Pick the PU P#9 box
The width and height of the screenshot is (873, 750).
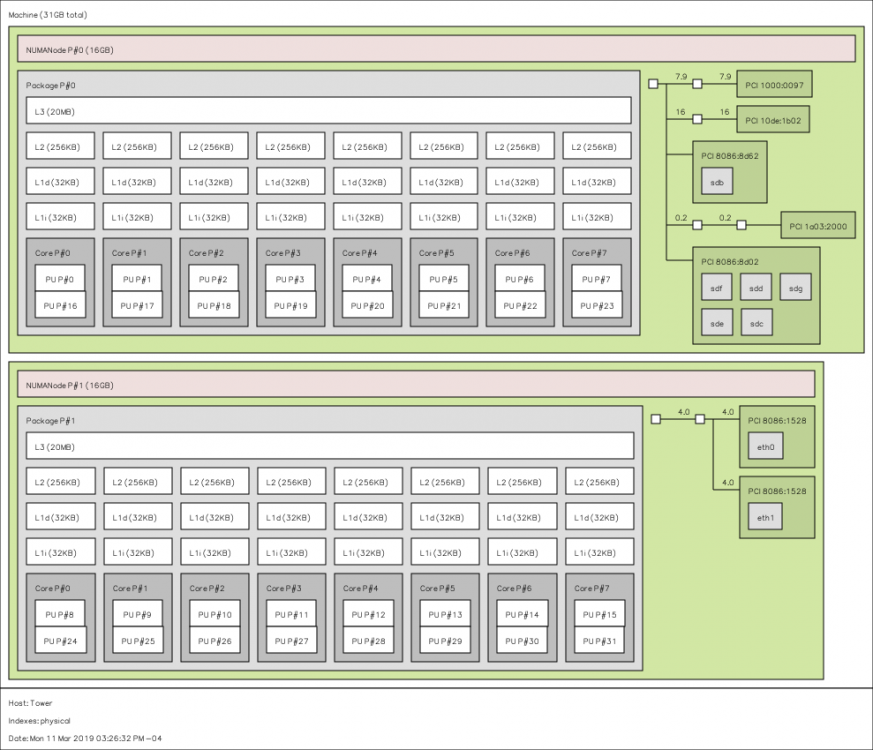click(x=138, y=613)
